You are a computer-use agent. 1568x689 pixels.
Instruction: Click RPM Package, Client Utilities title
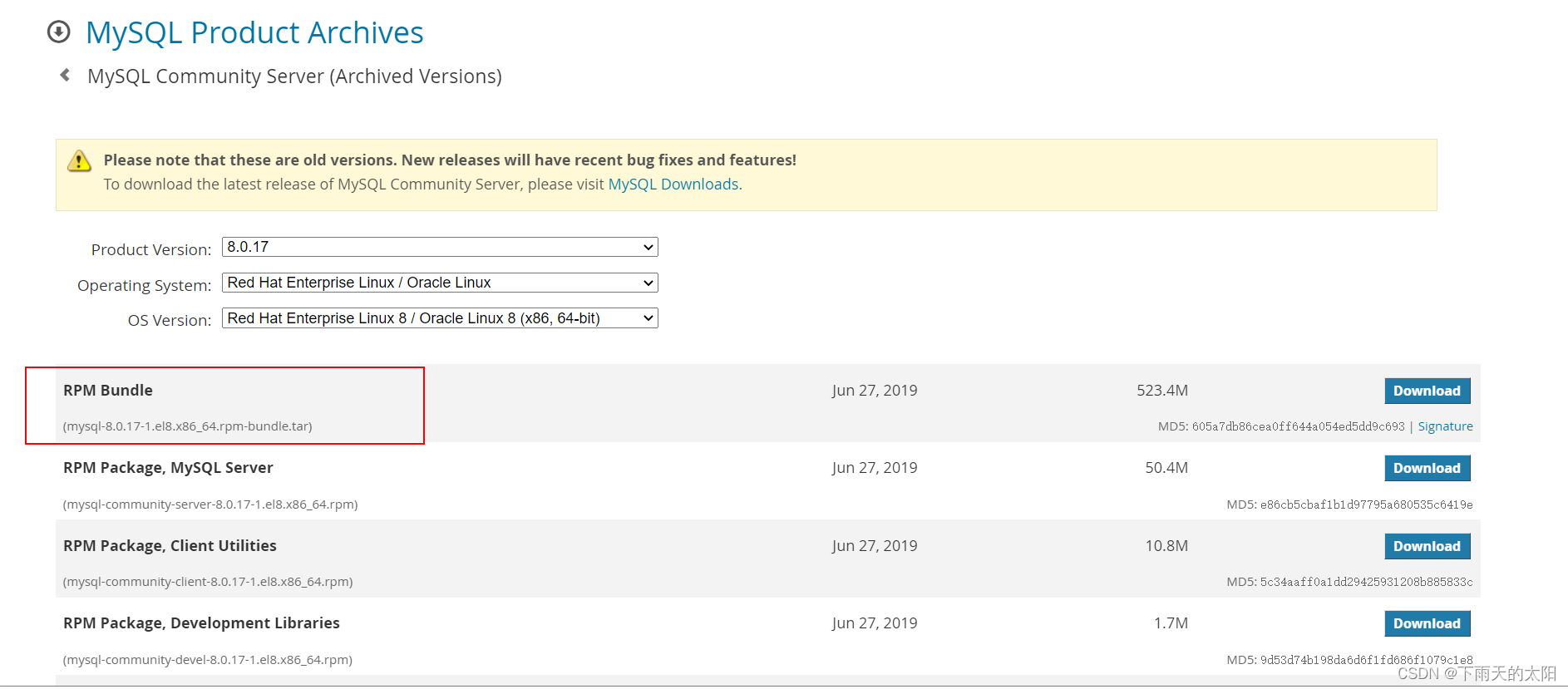click(x=170, y=546)
